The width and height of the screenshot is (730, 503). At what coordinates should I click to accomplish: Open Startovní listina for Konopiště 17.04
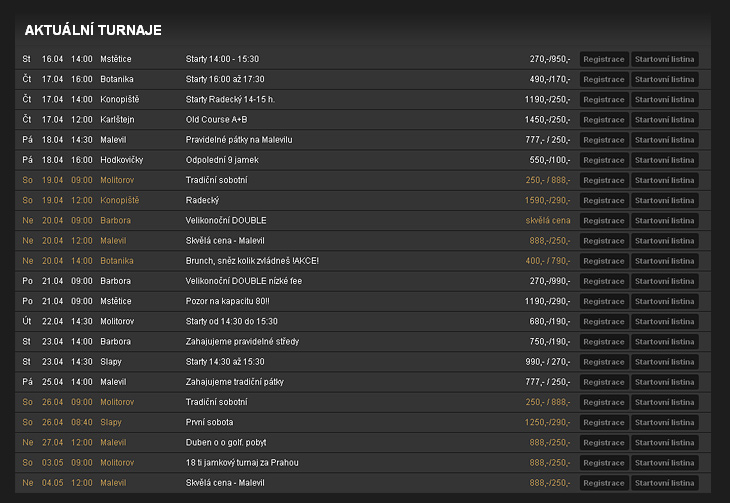point(664,100)
